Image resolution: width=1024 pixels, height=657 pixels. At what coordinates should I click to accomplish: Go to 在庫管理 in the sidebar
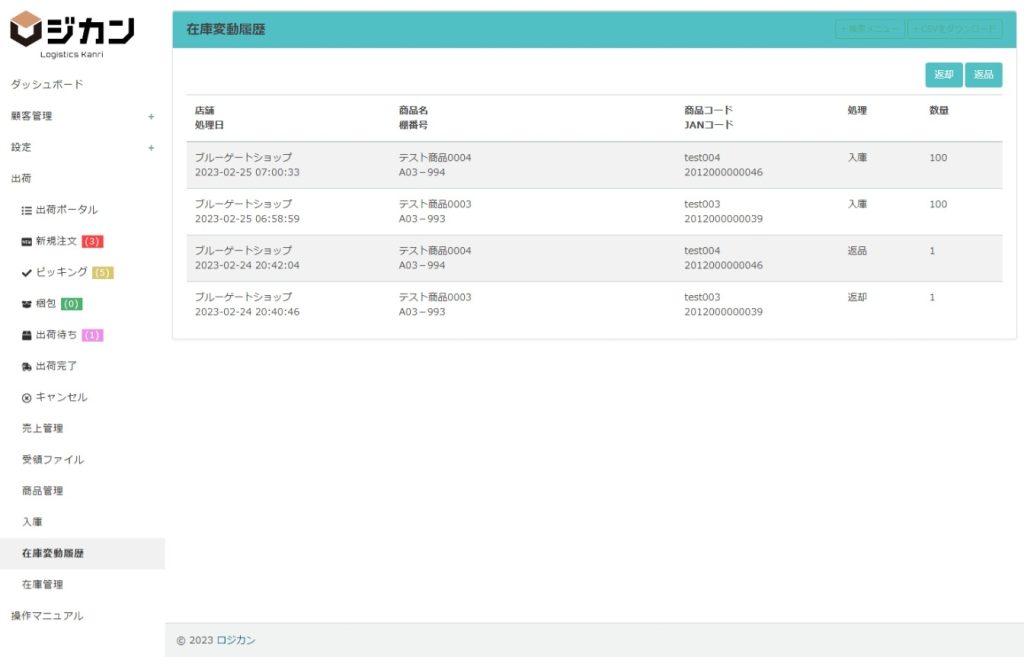click(x=42, y=584)
